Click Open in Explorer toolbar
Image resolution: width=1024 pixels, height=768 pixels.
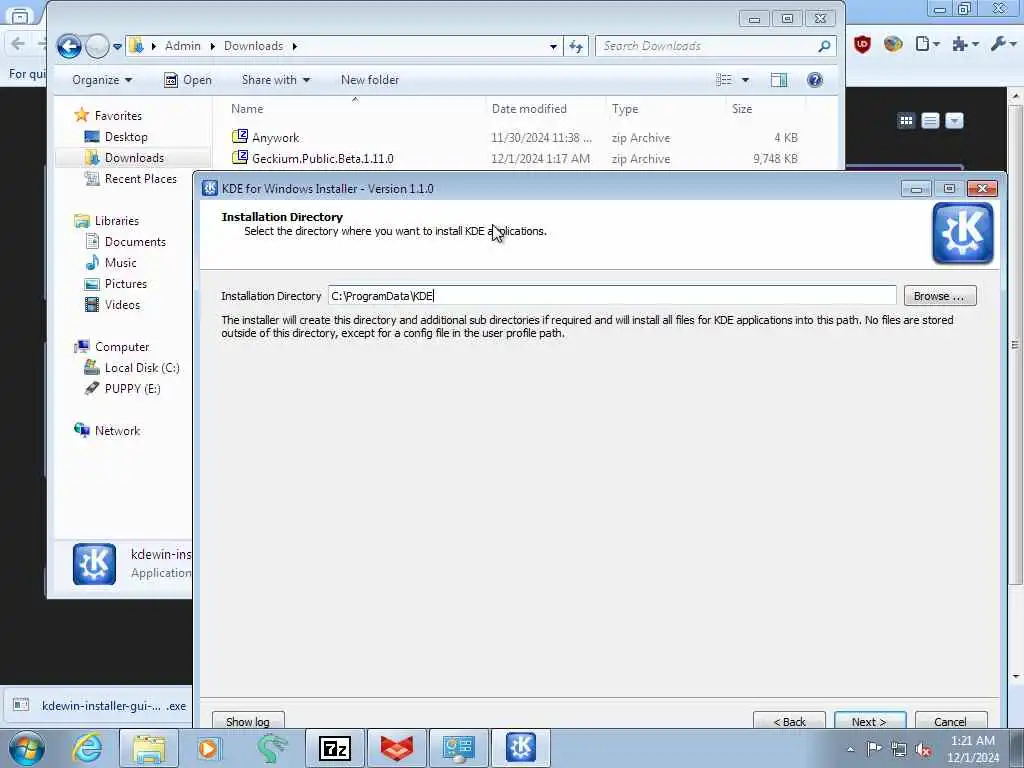click(188, 80)
